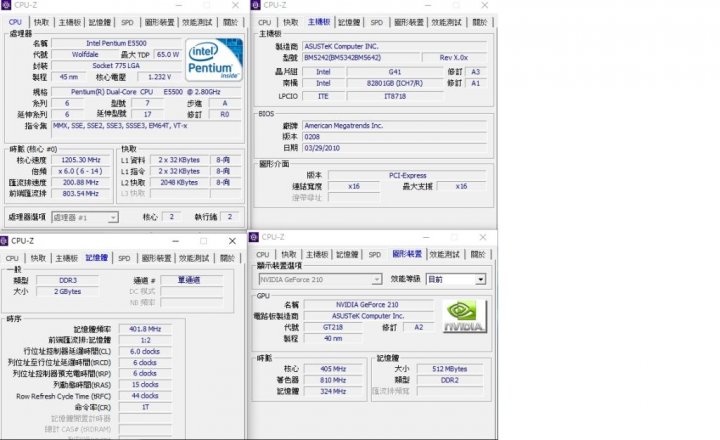Click the 44 clocks tRFC value
Viewport: 720px width, 440px height.
tap(145, 395)
